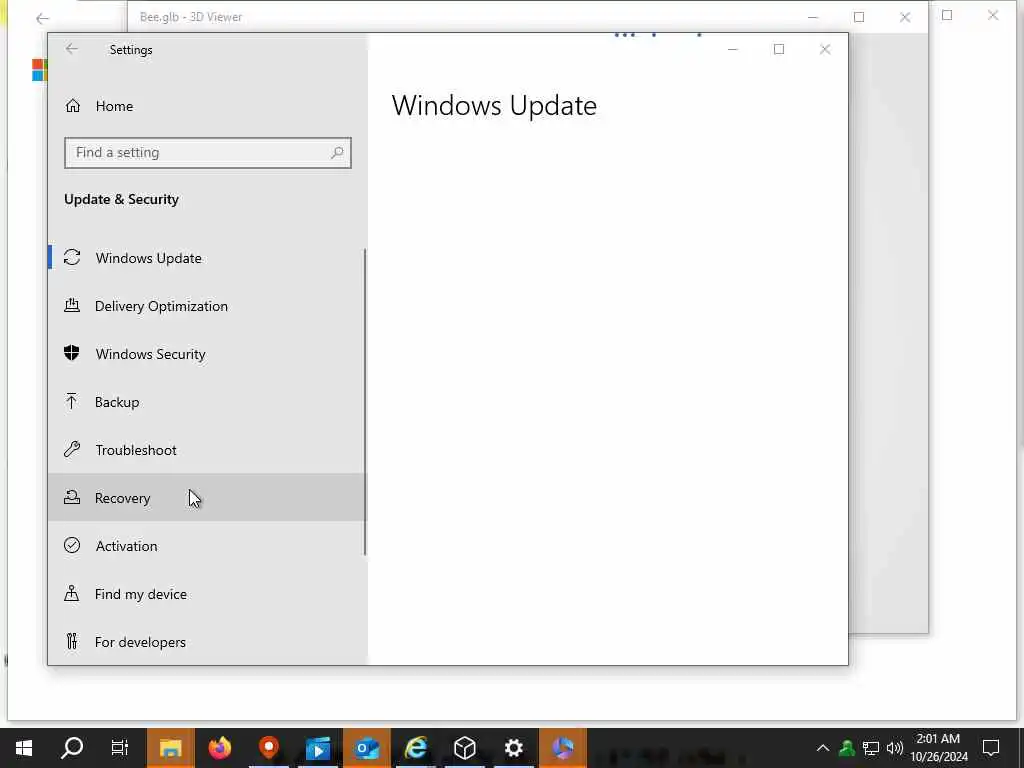Open For developers settings
Screen dimensions: 1024x768
[x=206, y=641]
